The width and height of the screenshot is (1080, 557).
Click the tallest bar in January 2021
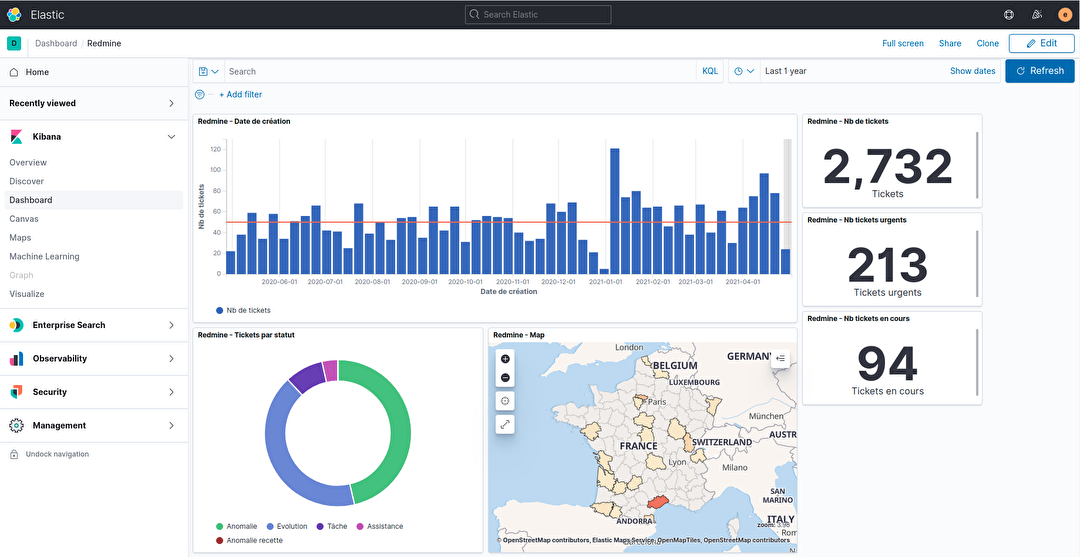[614, 211]
